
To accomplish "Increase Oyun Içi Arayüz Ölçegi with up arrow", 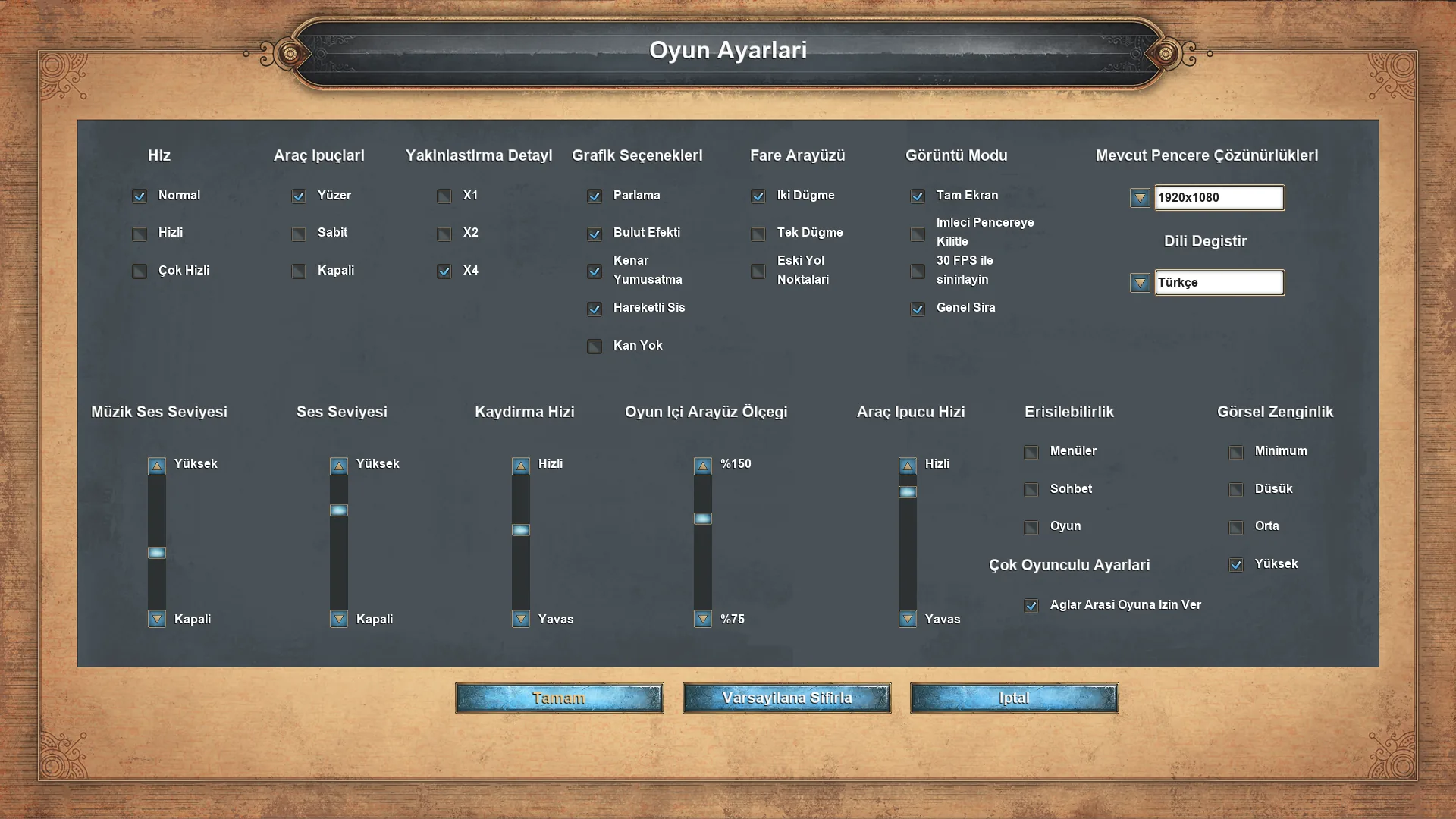I will tap(703, 466).
